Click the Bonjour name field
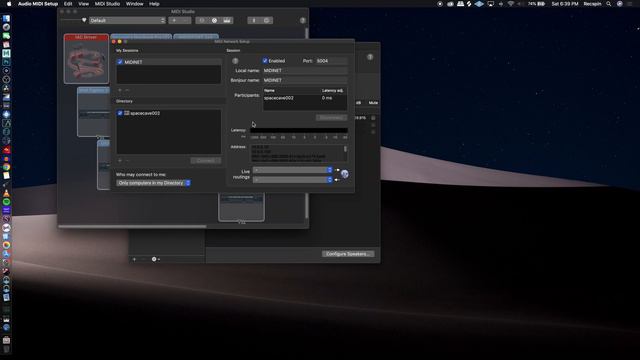This screenshot has height=360, width=640. pos(305,80)
